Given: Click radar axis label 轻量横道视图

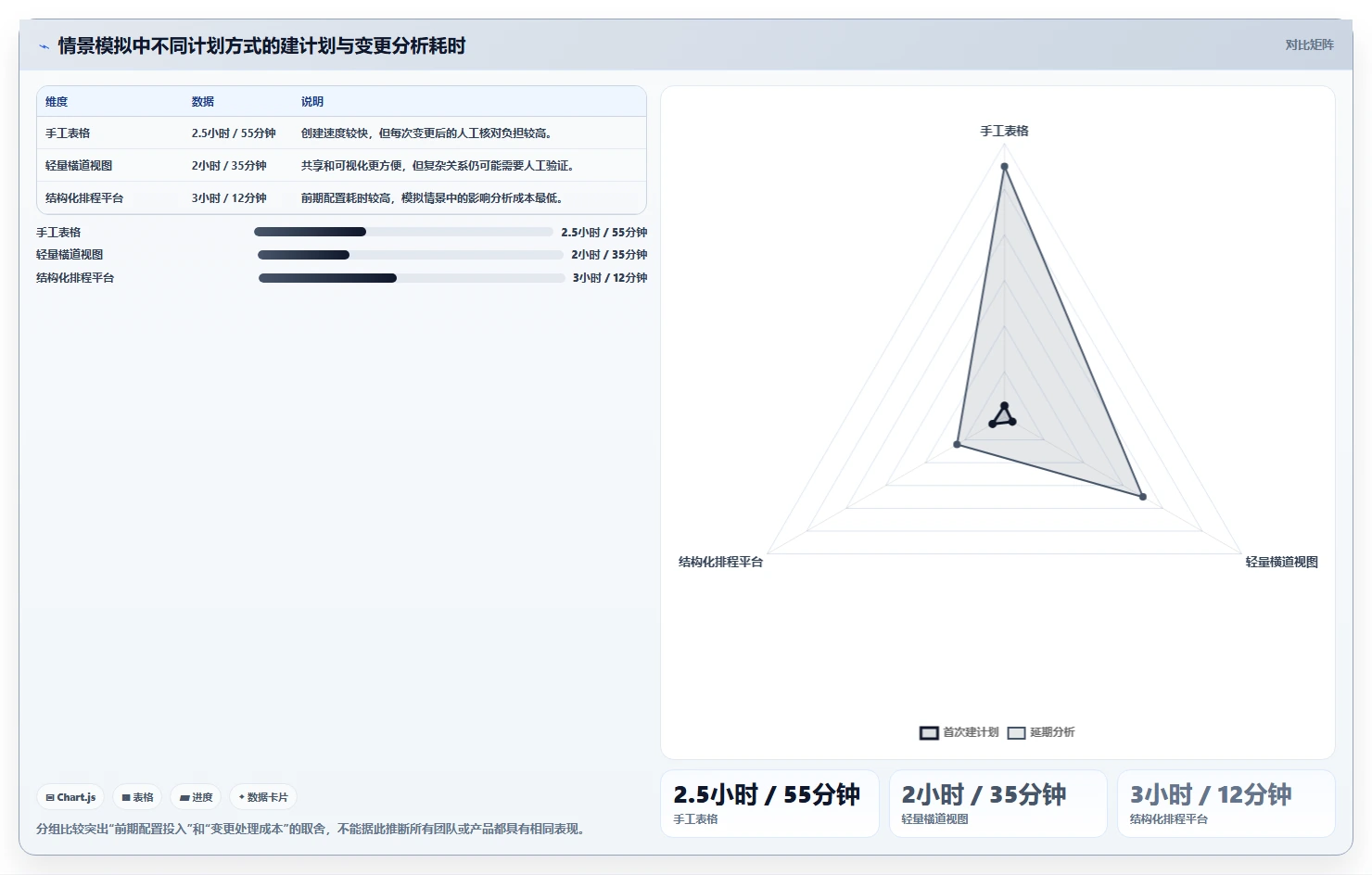Looking at the screenshot, I should 1282,562.
